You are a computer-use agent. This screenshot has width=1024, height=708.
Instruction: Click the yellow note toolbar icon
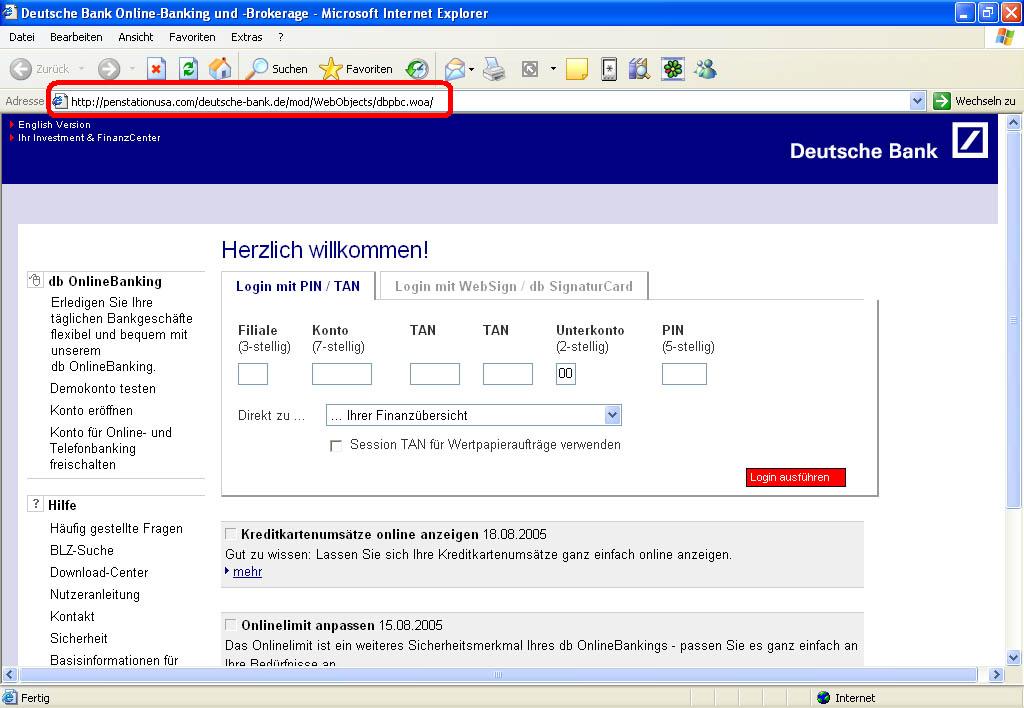(x=577, y=69)
